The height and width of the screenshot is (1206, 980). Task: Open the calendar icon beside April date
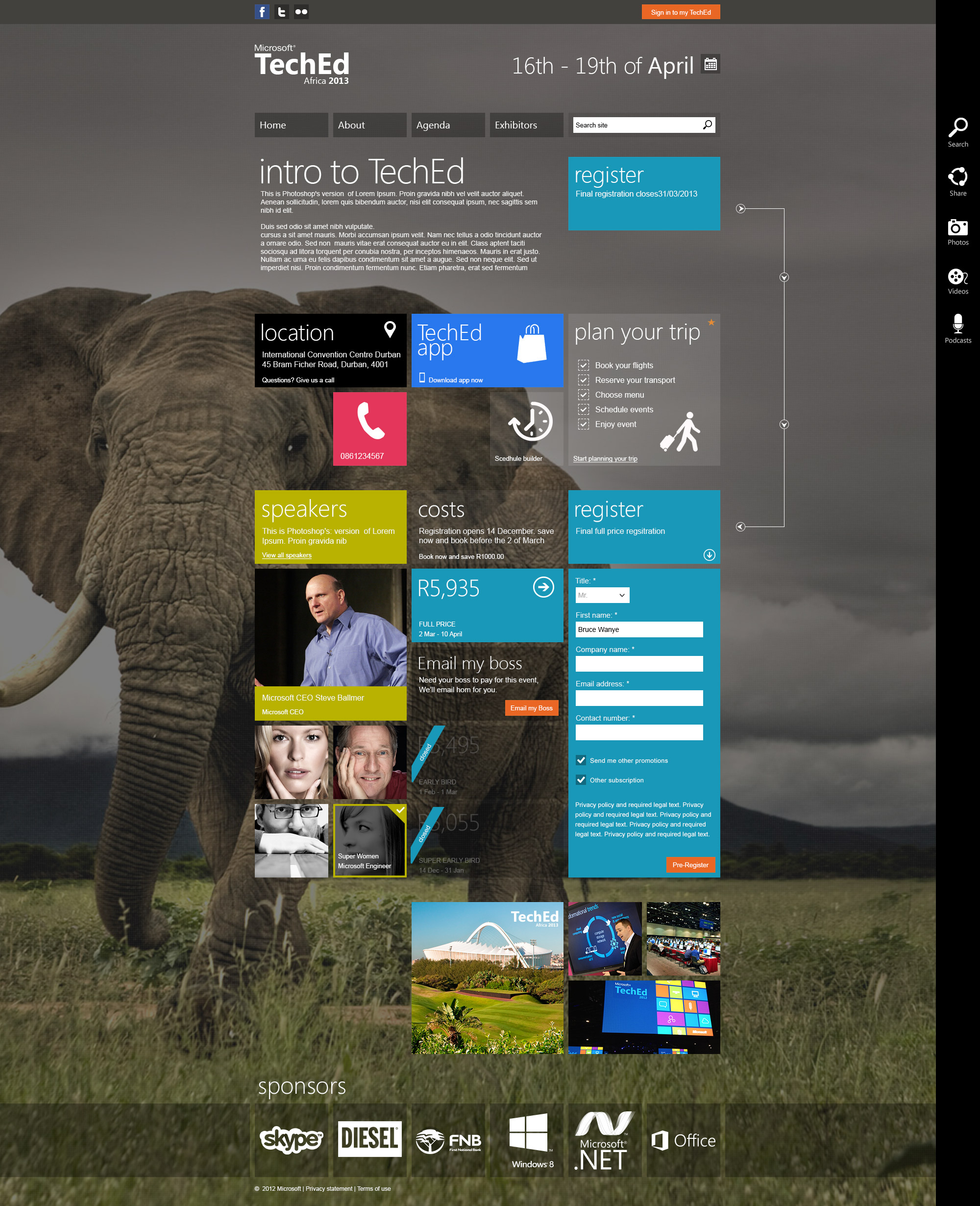(x=710, y=64)
